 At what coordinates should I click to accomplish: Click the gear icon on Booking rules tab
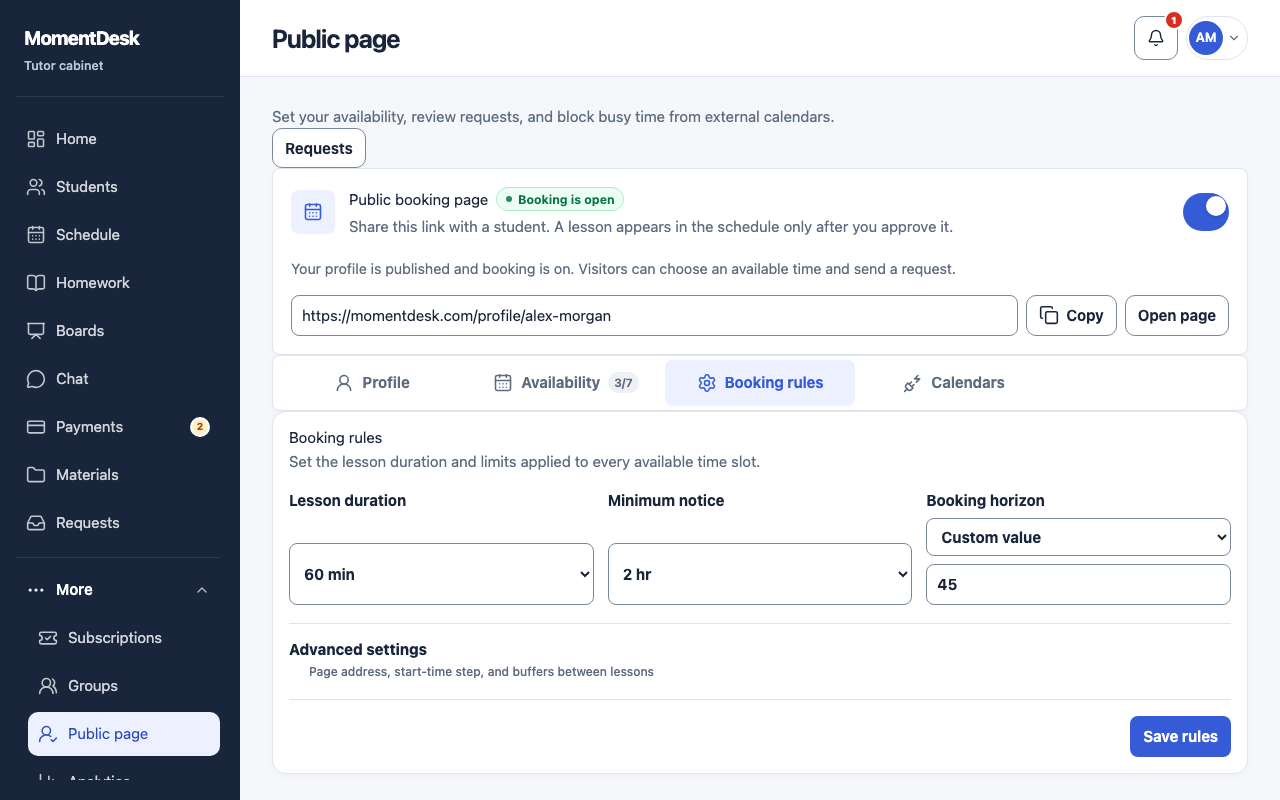pos(707,383)
